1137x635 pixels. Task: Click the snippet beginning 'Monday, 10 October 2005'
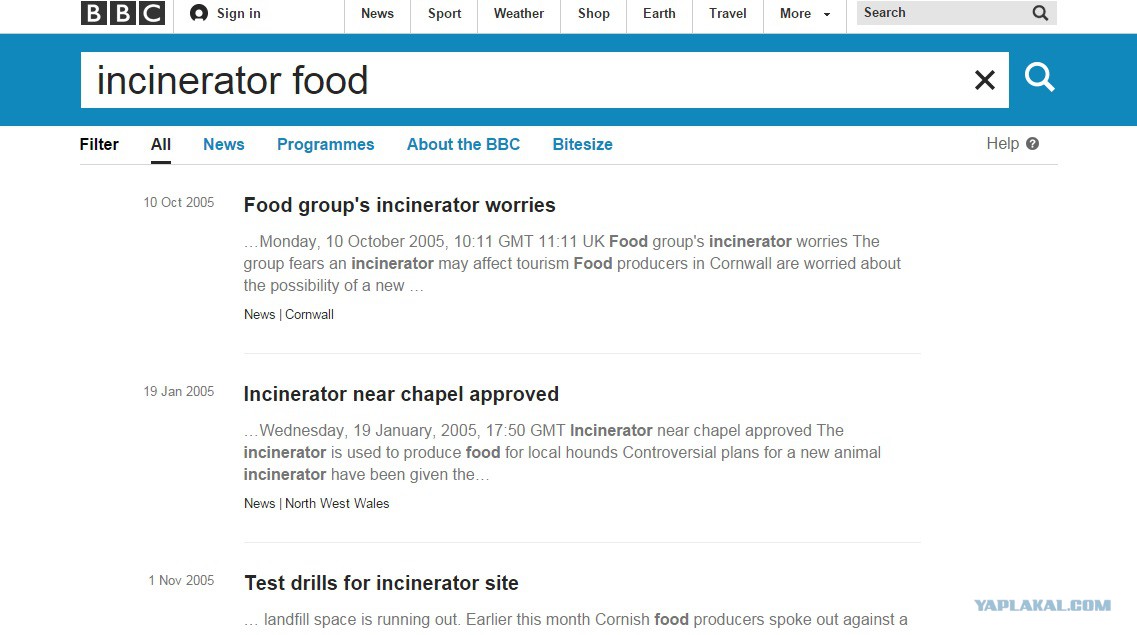click(572, 263)
